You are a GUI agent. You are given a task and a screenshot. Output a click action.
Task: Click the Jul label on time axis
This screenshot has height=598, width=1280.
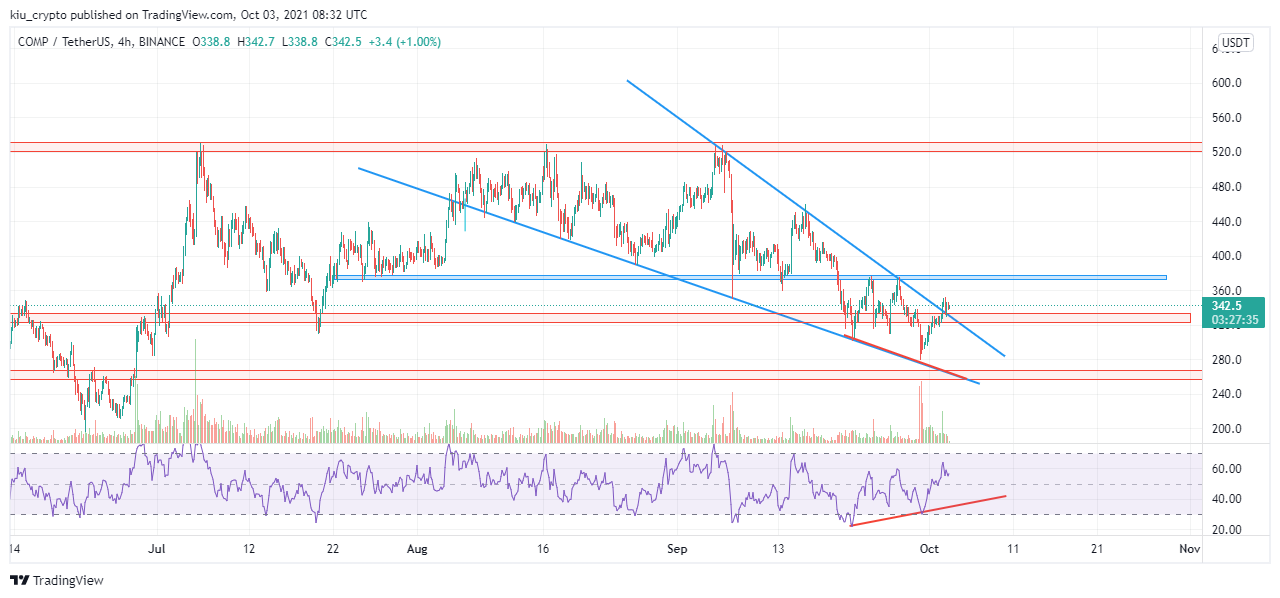[157, 549]
